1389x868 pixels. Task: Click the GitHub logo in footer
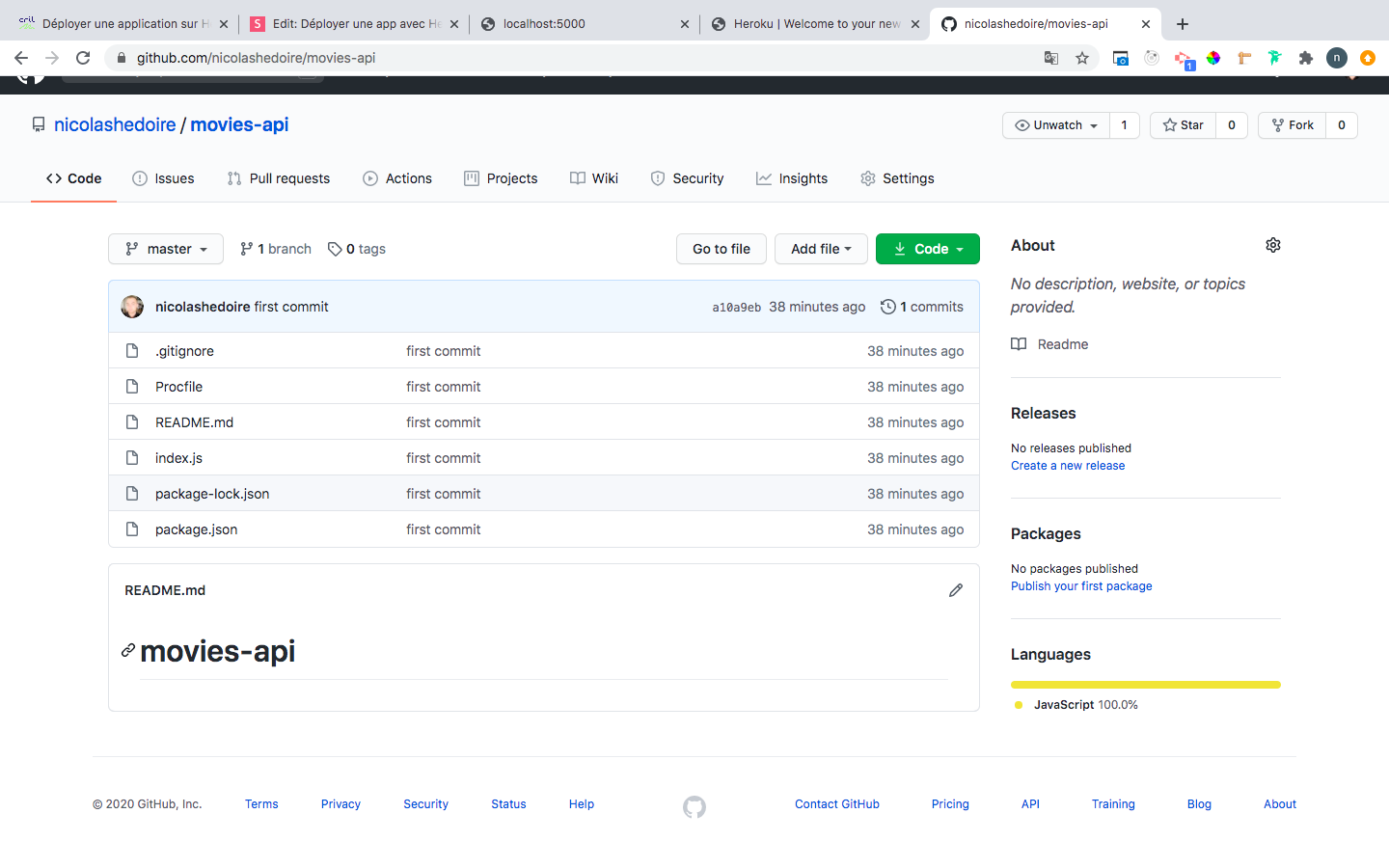point(694,807)
